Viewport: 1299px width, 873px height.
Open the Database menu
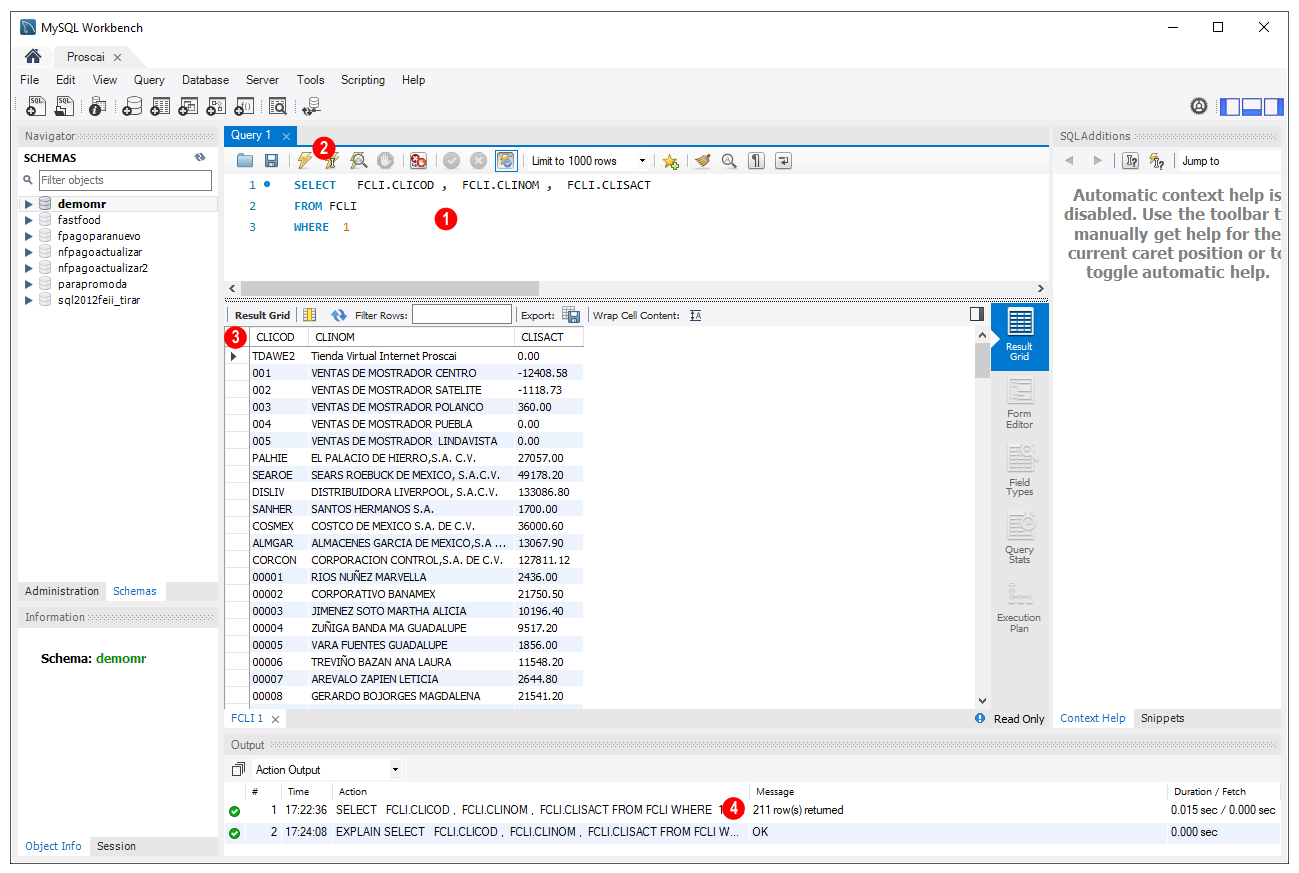[205, 80]
